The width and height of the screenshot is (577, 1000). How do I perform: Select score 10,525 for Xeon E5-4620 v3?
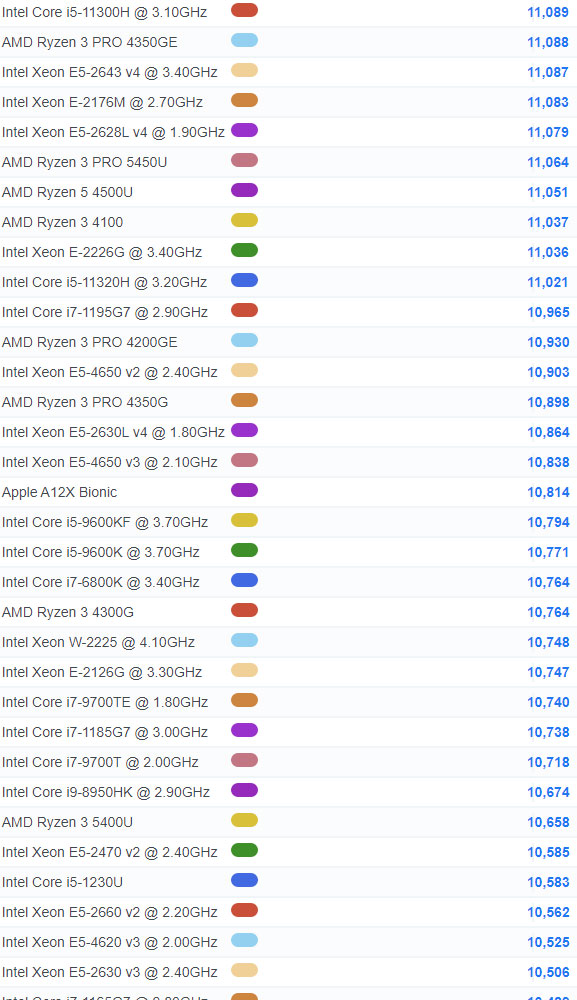(548, 941)
